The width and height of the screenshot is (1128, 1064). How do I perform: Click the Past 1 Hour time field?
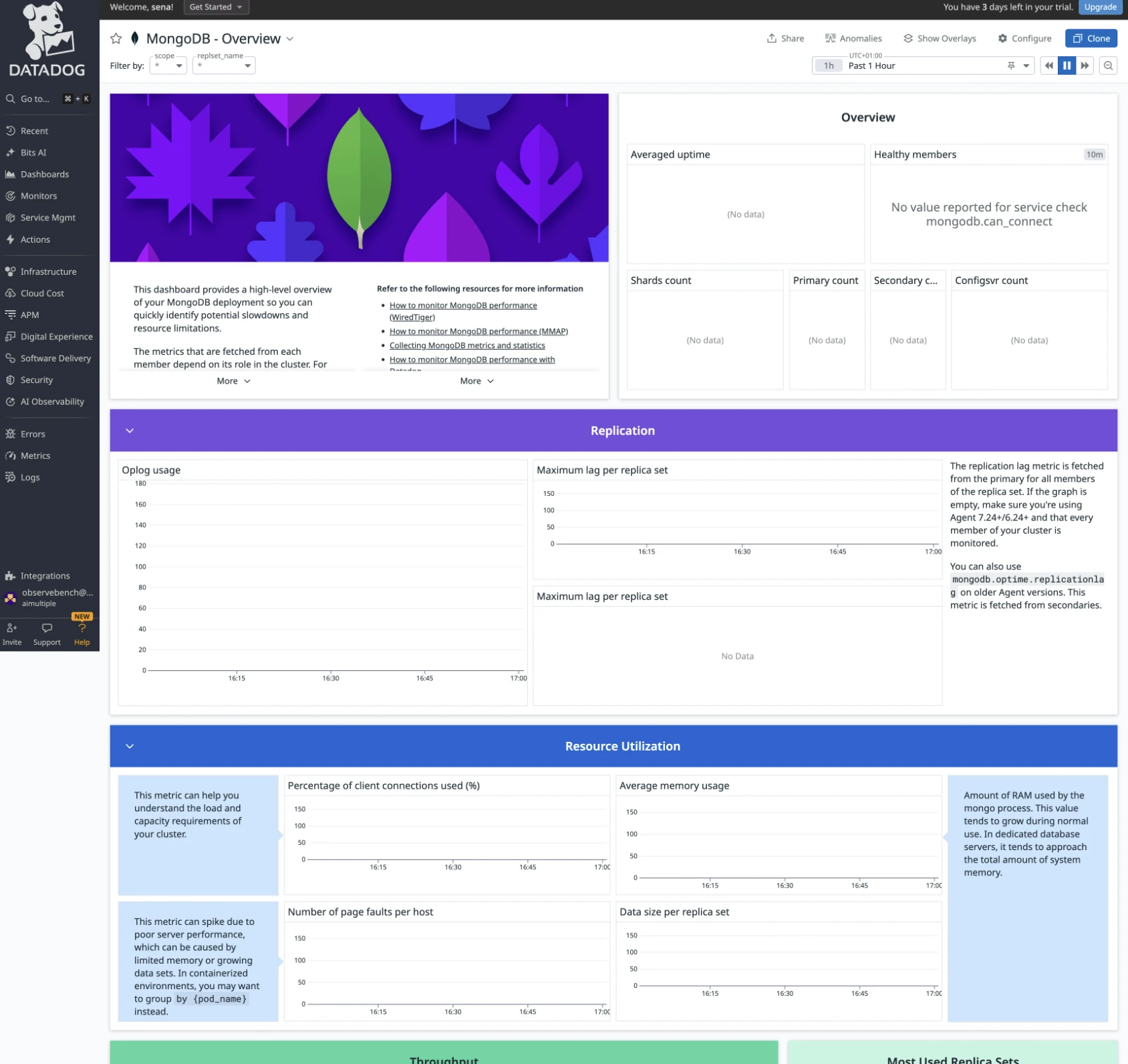click(922, 65)
